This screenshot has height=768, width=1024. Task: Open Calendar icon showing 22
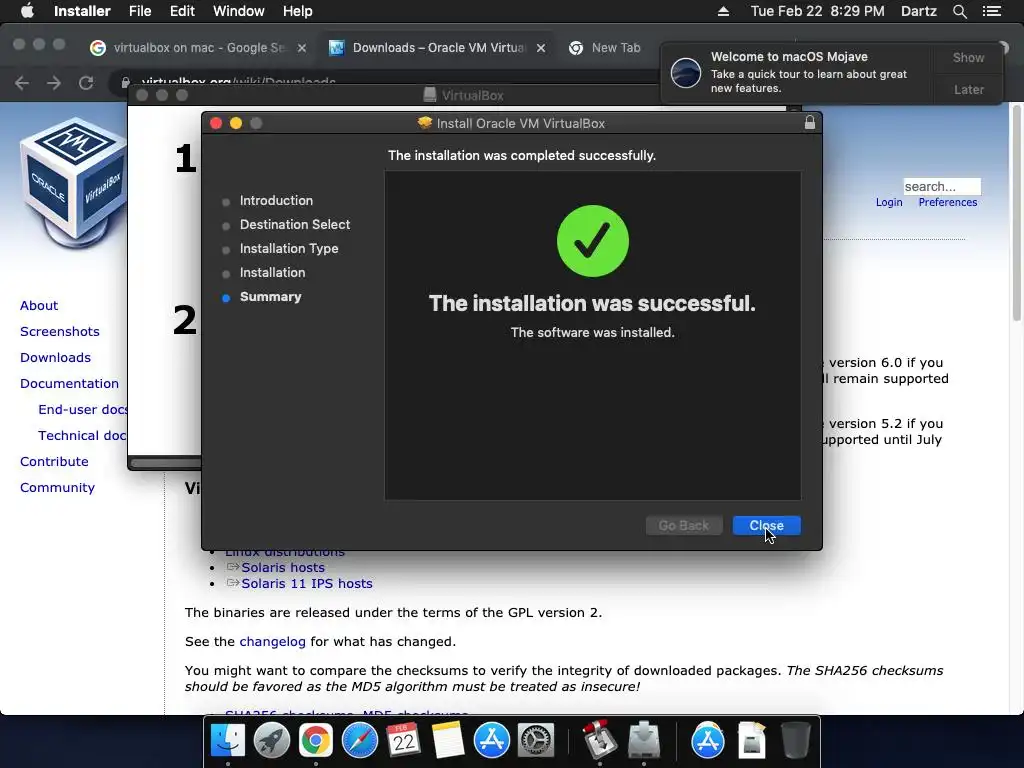[x=404, y=741]
